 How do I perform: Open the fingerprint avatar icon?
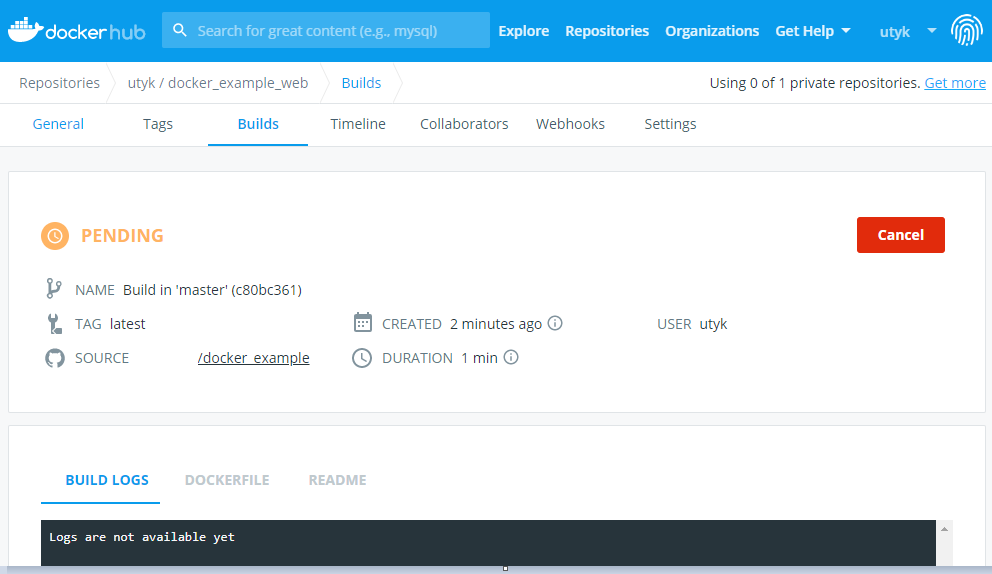click(967, 30)
